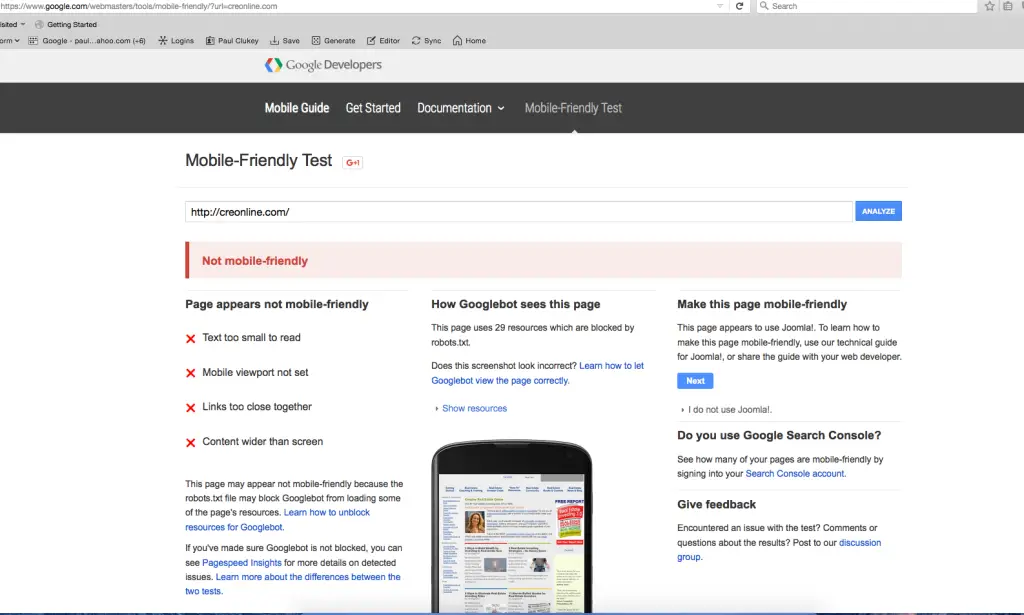Click the 'Page appears not mobile-friendly' heading

coord(277,304)
